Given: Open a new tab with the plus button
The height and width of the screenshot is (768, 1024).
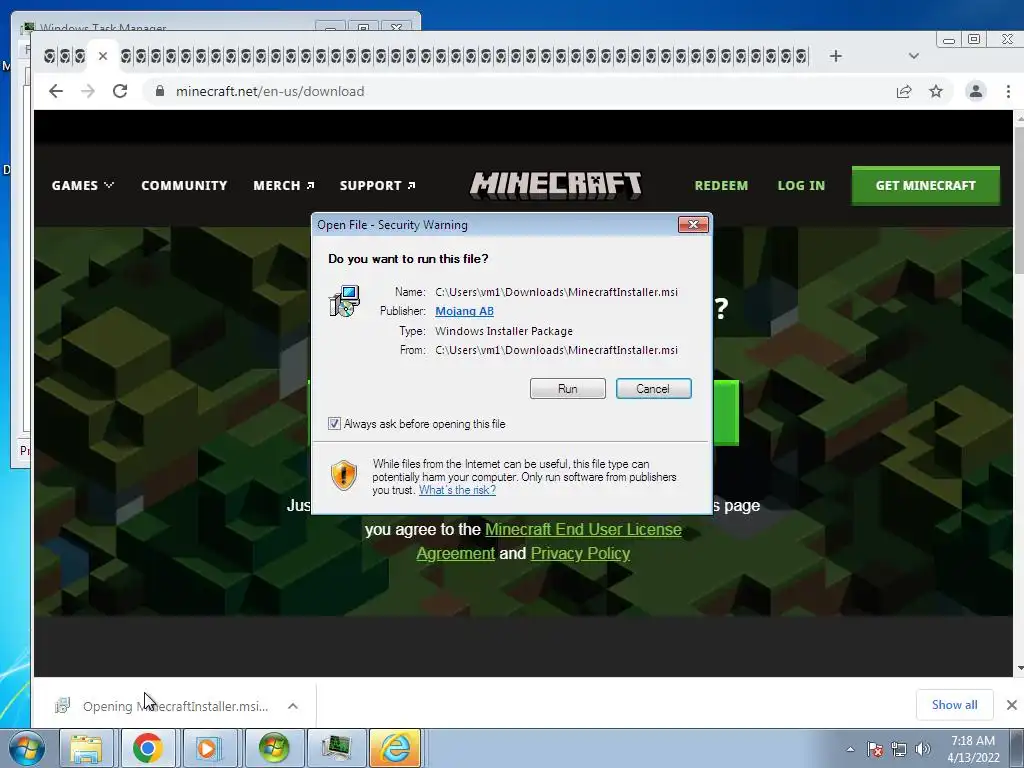Looking at the screenshot, I should 835,56.
